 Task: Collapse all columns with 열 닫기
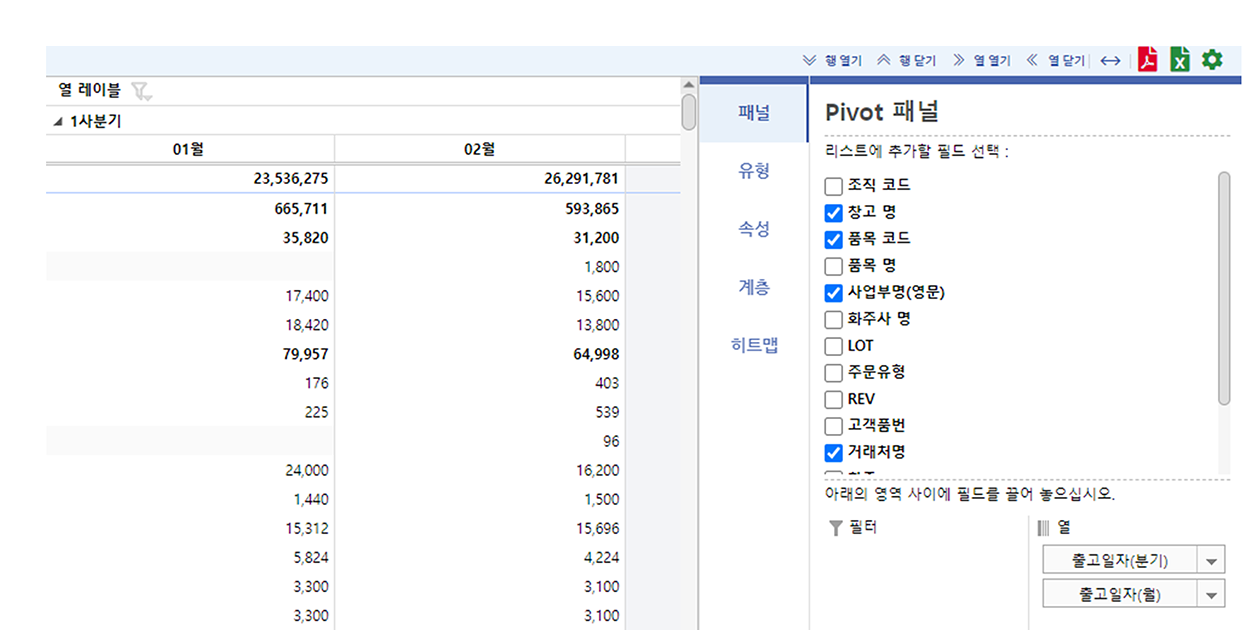(x=1055, y=61)
